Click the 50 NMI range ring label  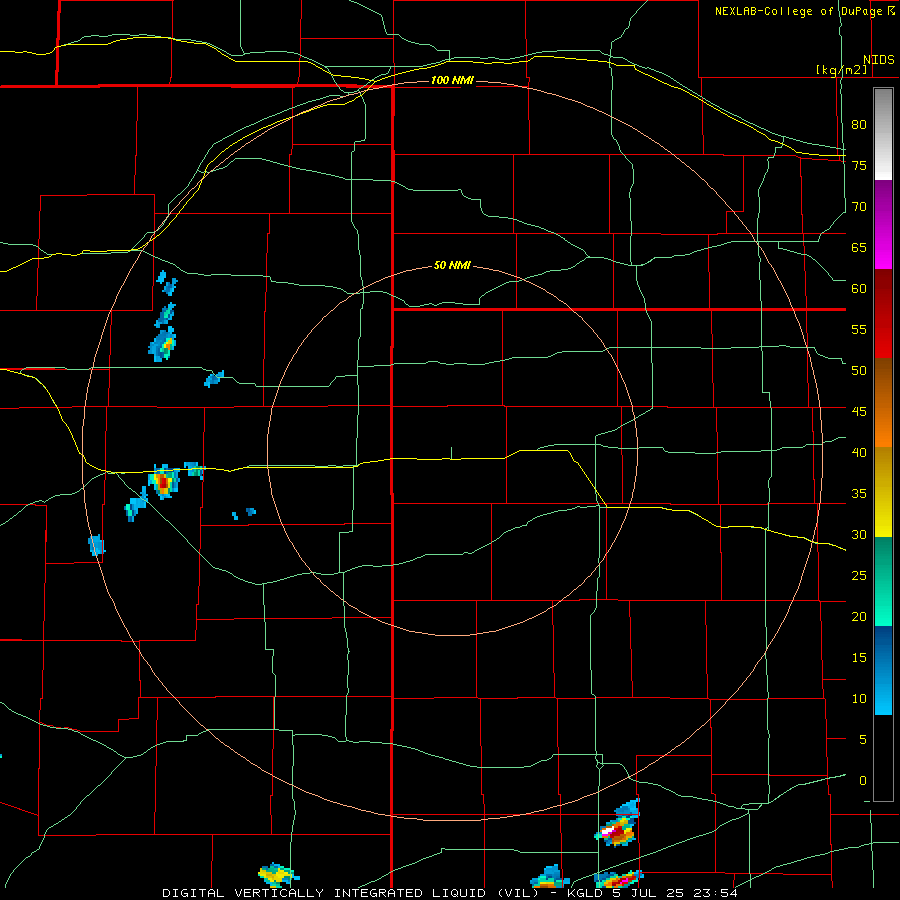click(452, 265)
